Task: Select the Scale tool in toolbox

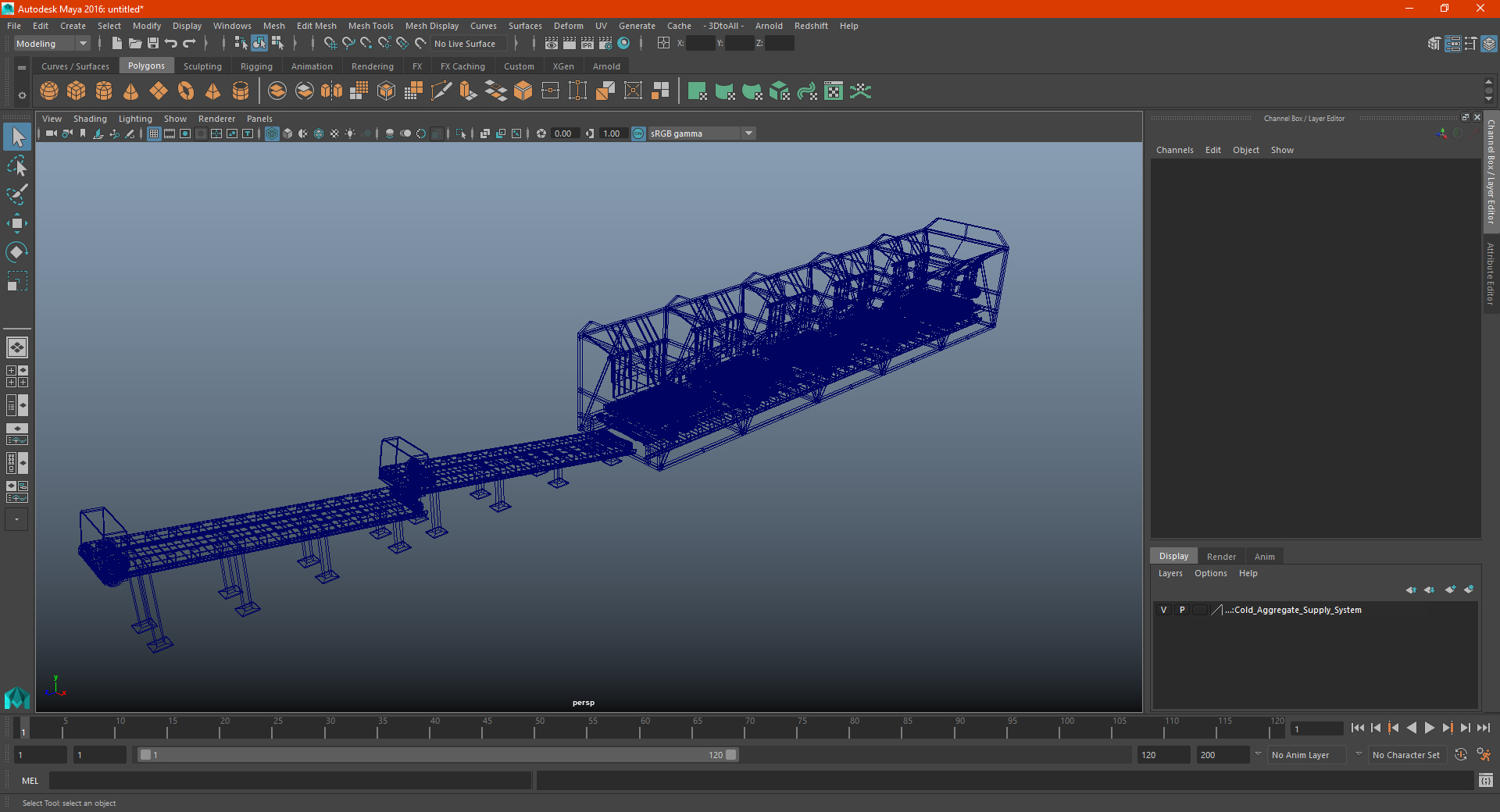Action: click(16, 281)
